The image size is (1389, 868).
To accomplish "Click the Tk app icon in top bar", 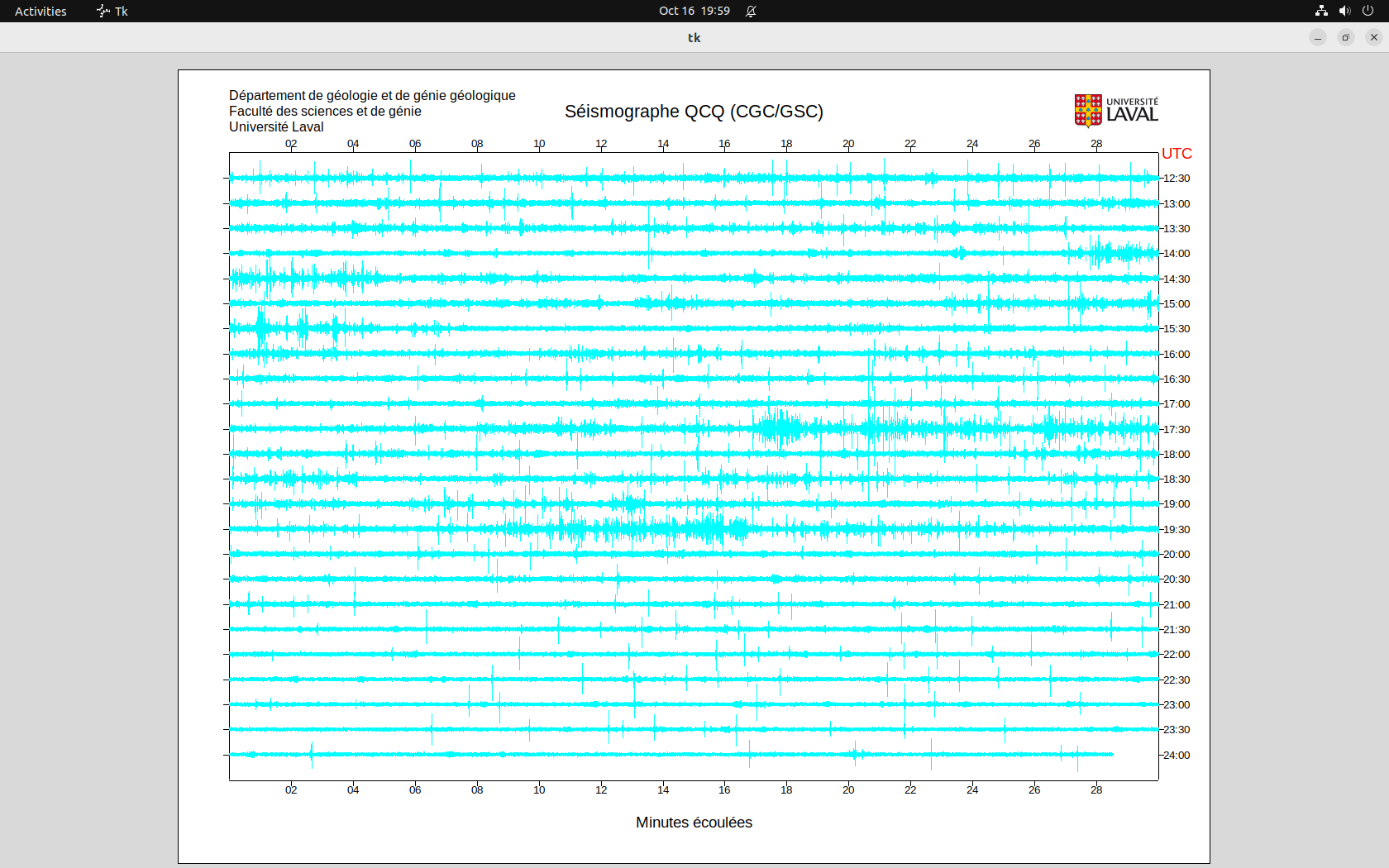I will pos(104,11).
